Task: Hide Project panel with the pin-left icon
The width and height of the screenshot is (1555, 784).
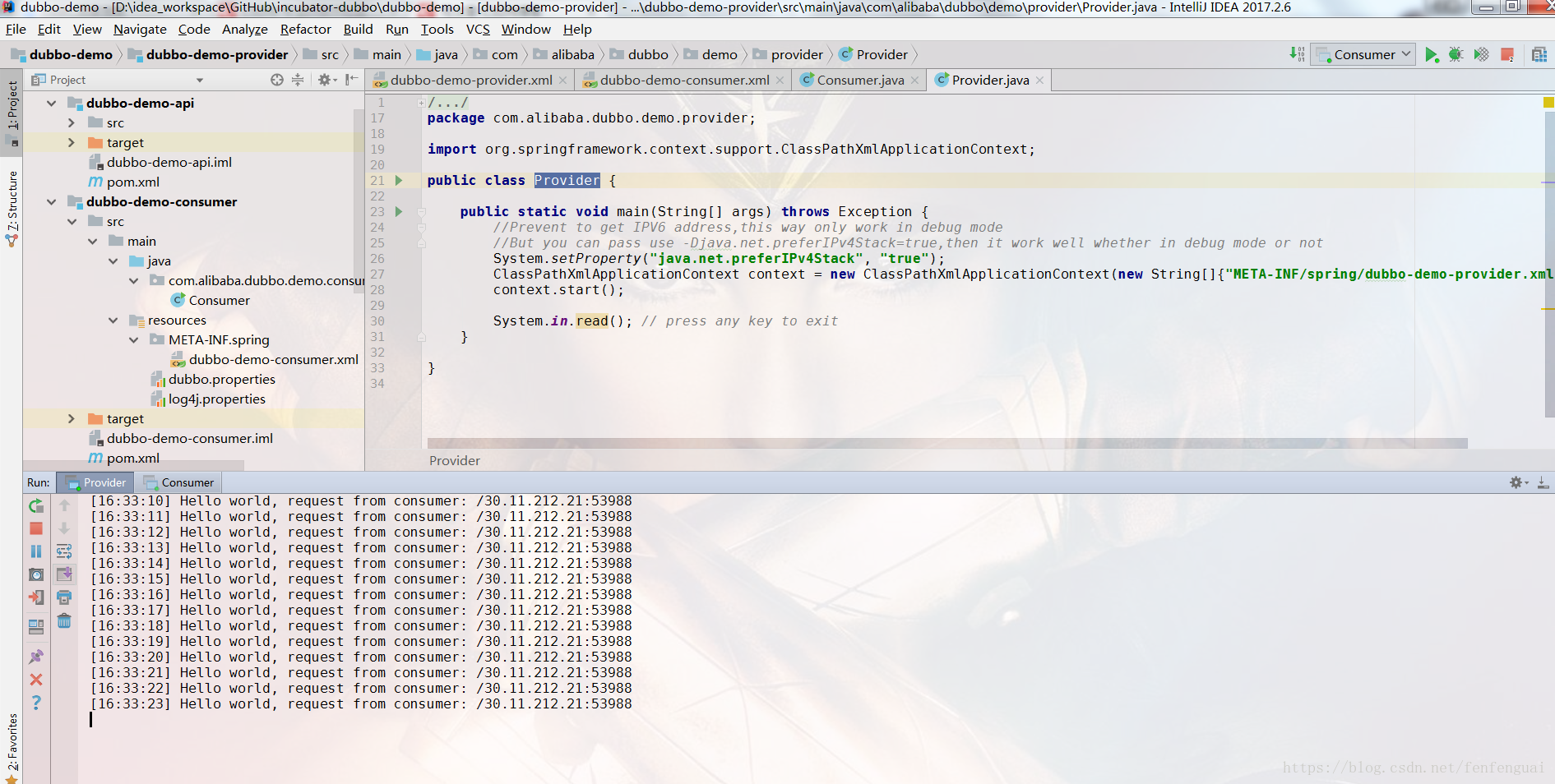Action: [351, 80]
